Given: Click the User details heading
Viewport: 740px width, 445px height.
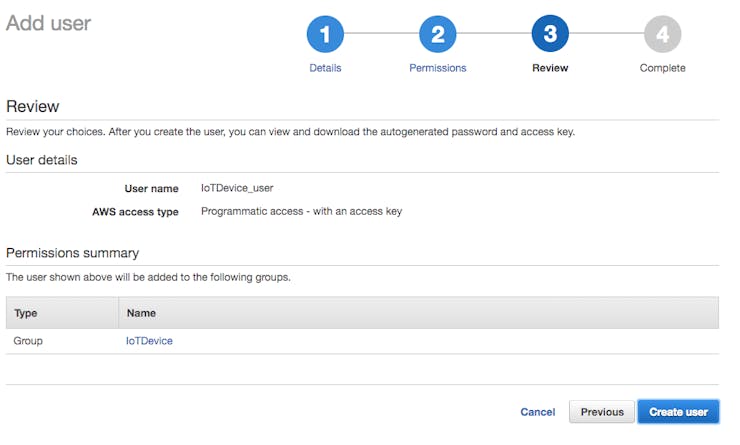Looking at the screenshot, I should tap(42, 160).
